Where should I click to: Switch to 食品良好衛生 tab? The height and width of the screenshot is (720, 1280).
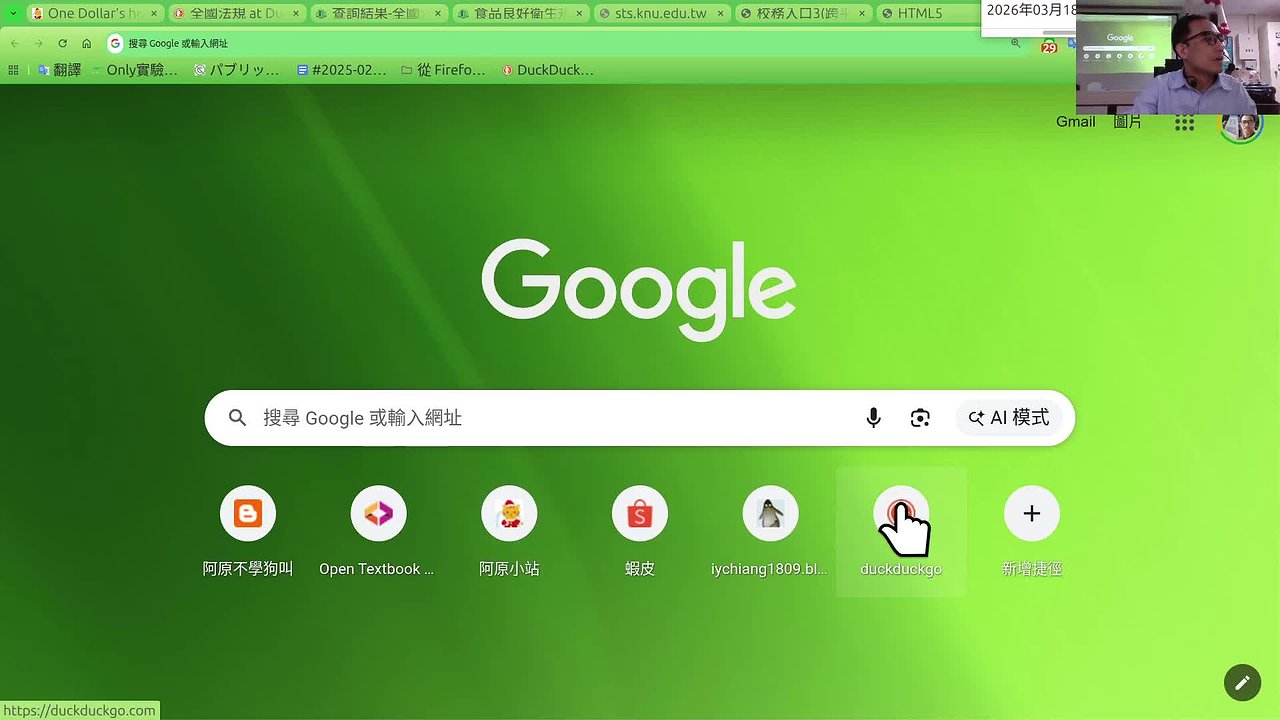point(518,14)
